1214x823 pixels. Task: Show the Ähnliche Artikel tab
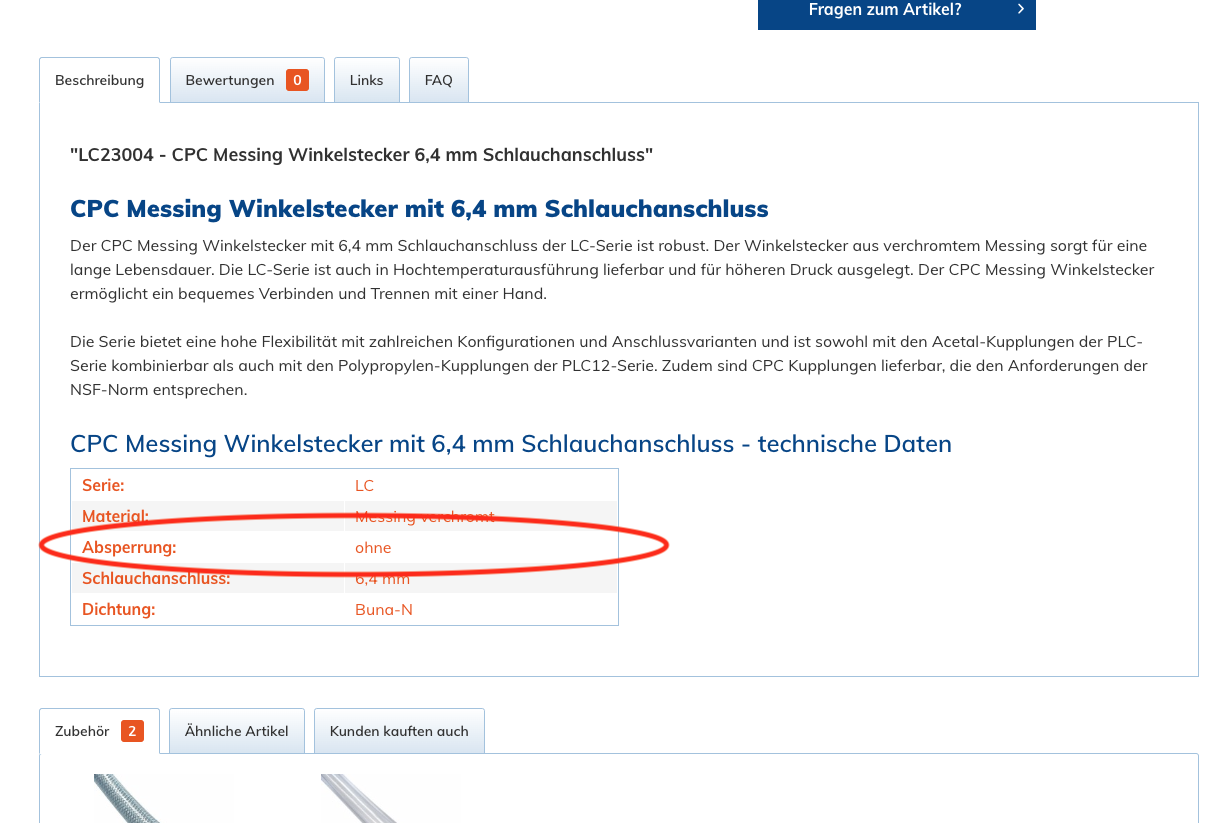pyautogui.click(x=236, y=731)
